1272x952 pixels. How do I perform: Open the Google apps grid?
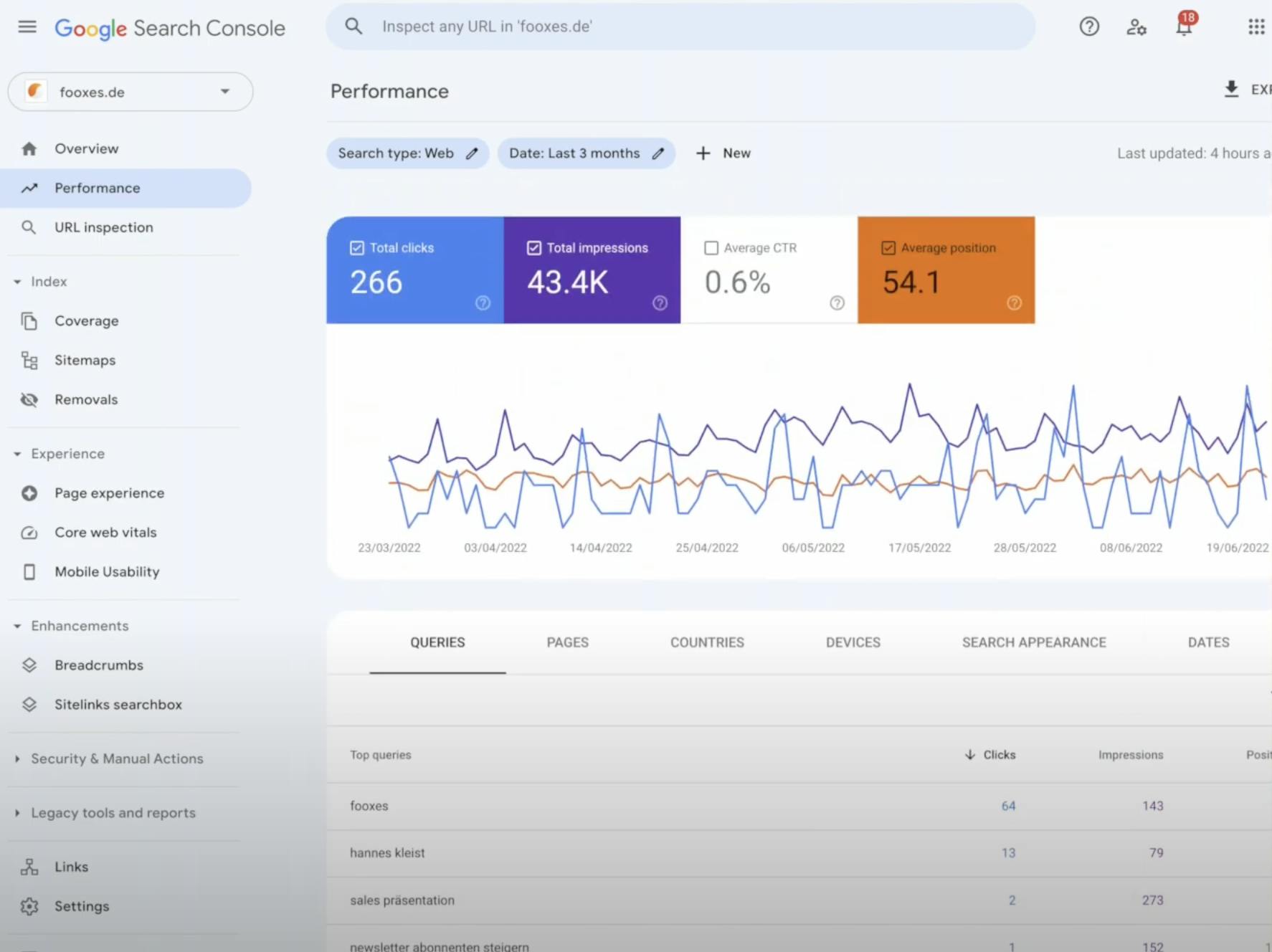pos(1256,27)
